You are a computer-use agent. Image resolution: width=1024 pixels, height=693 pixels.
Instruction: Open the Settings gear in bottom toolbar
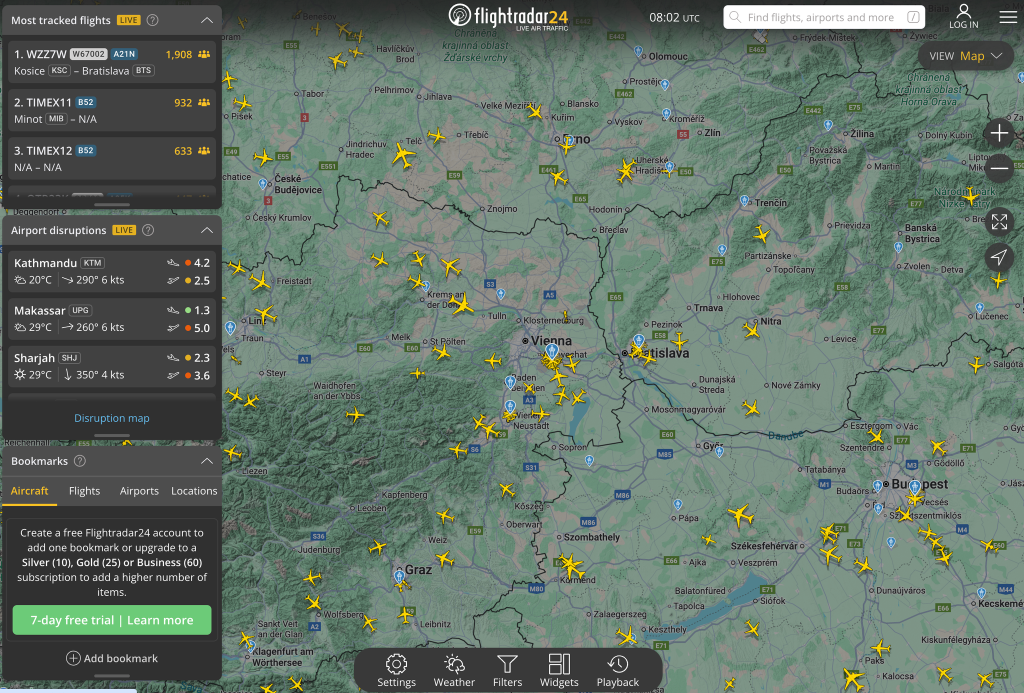[396, 670]
